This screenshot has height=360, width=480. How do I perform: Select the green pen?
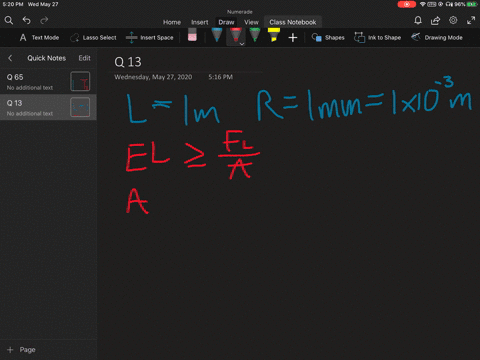coord(255,35)
